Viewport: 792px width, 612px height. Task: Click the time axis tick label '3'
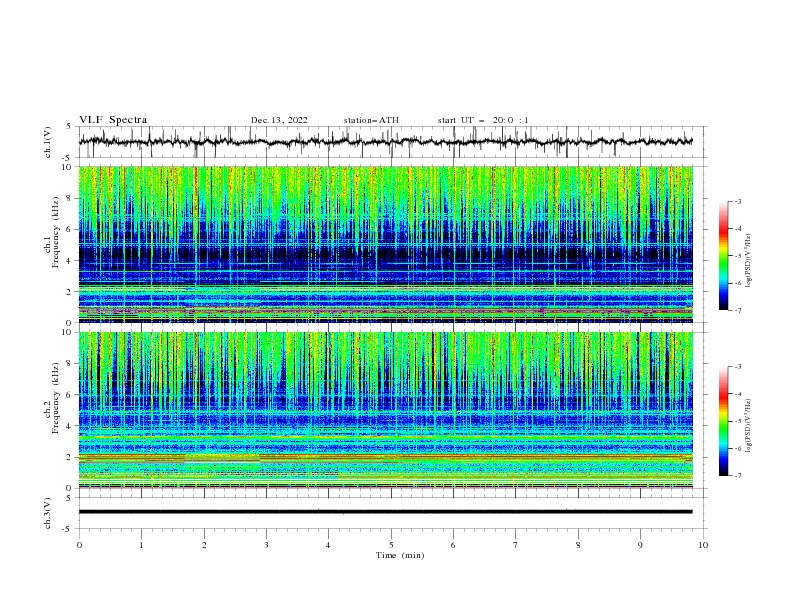[x=266, y=545]
